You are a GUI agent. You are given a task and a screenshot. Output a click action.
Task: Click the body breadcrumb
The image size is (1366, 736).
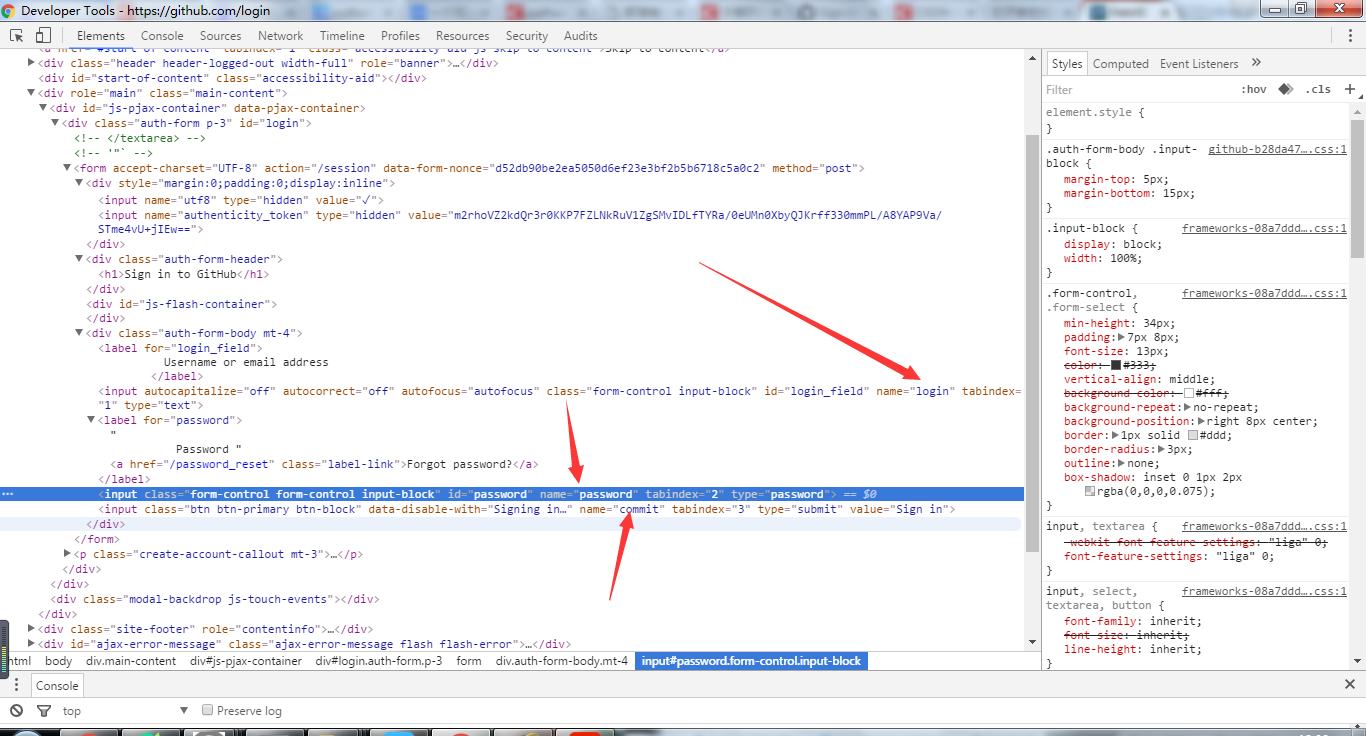[59, 661]
